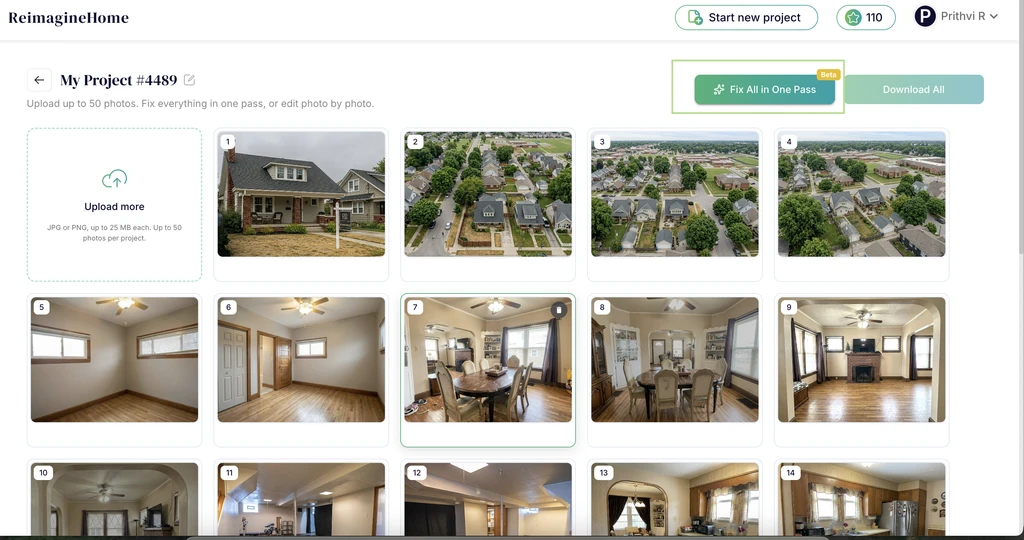1024x540 pixels.
Task: Open the 110 credits counter
Action: pos(865,18)
